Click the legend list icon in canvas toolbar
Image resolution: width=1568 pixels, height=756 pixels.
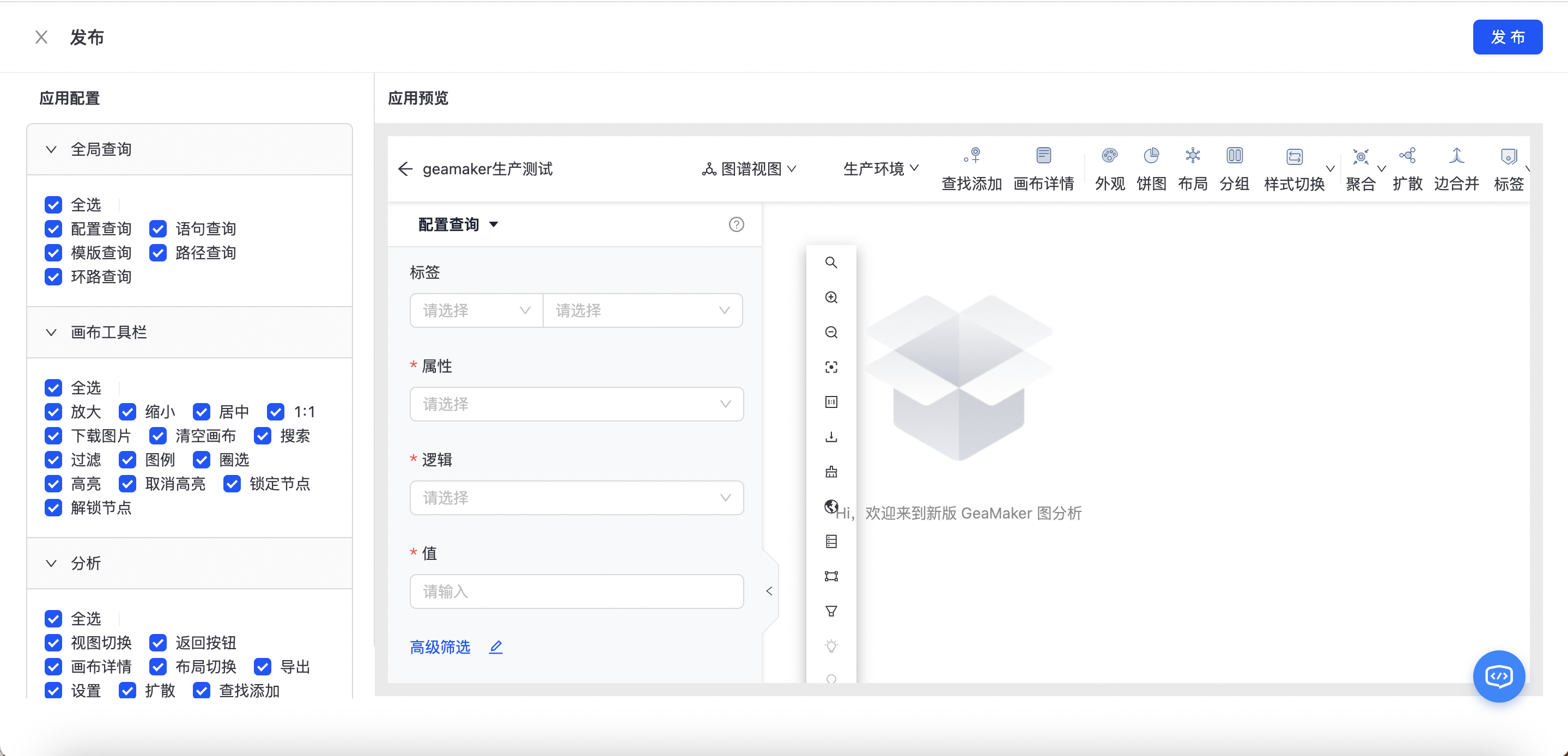831,541
